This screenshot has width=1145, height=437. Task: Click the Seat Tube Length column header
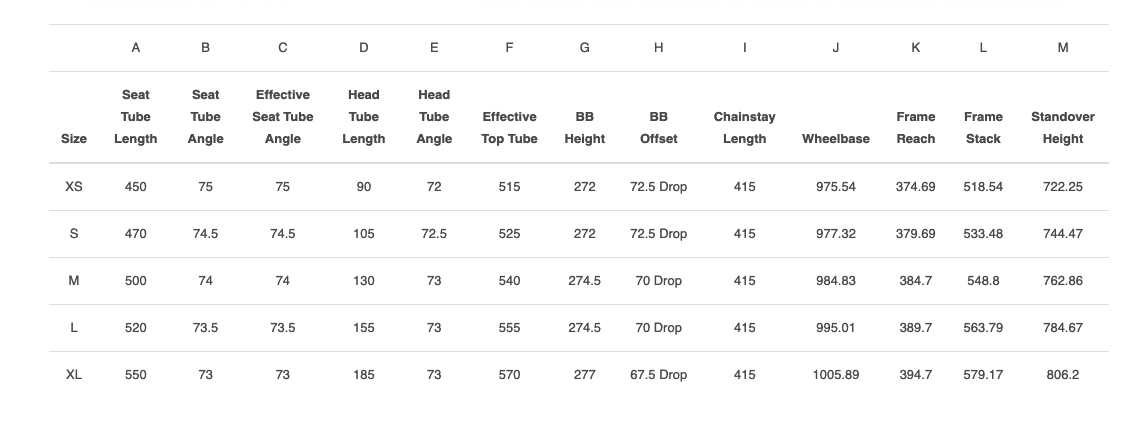point(135,117)
